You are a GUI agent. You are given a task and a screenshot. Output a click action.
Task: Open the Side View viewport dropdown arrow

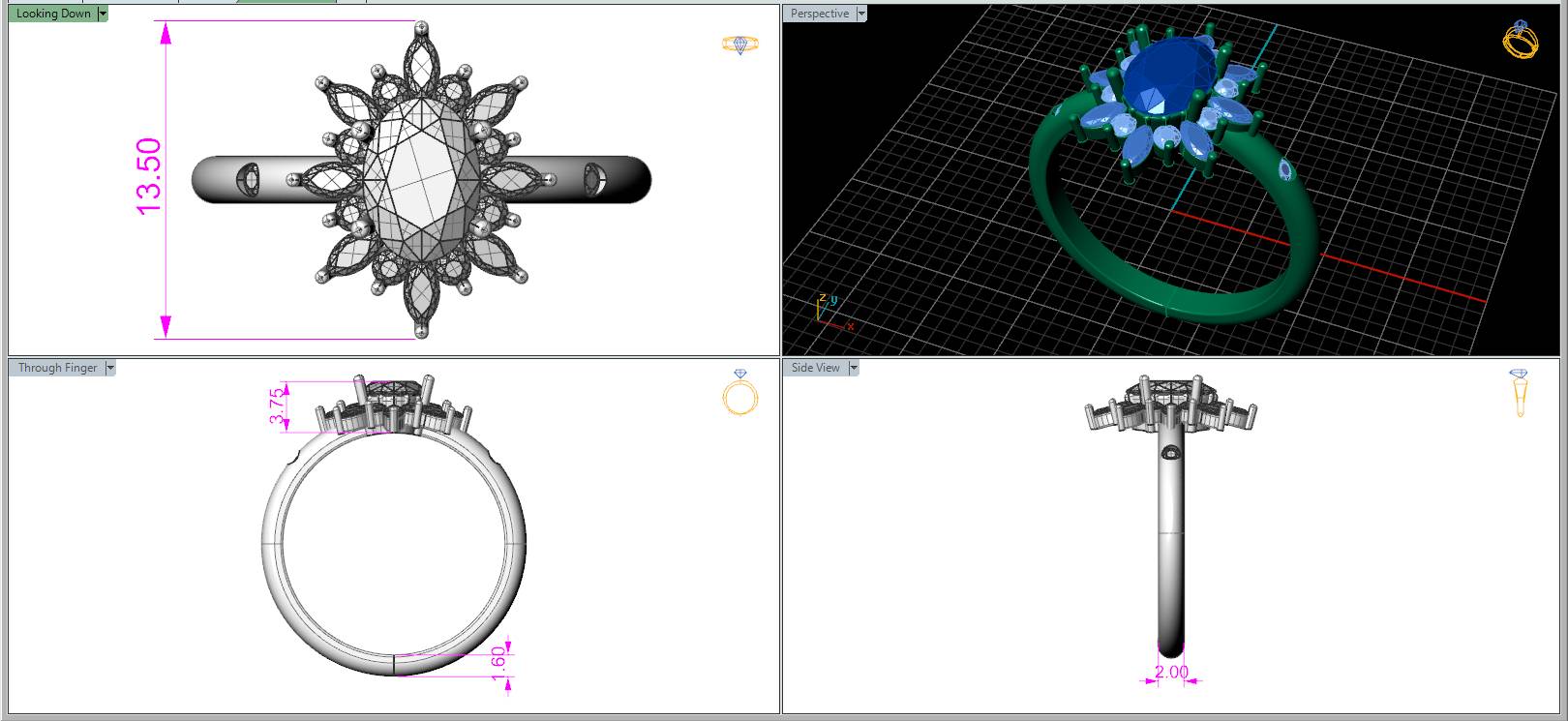click(x=853, y=368)
